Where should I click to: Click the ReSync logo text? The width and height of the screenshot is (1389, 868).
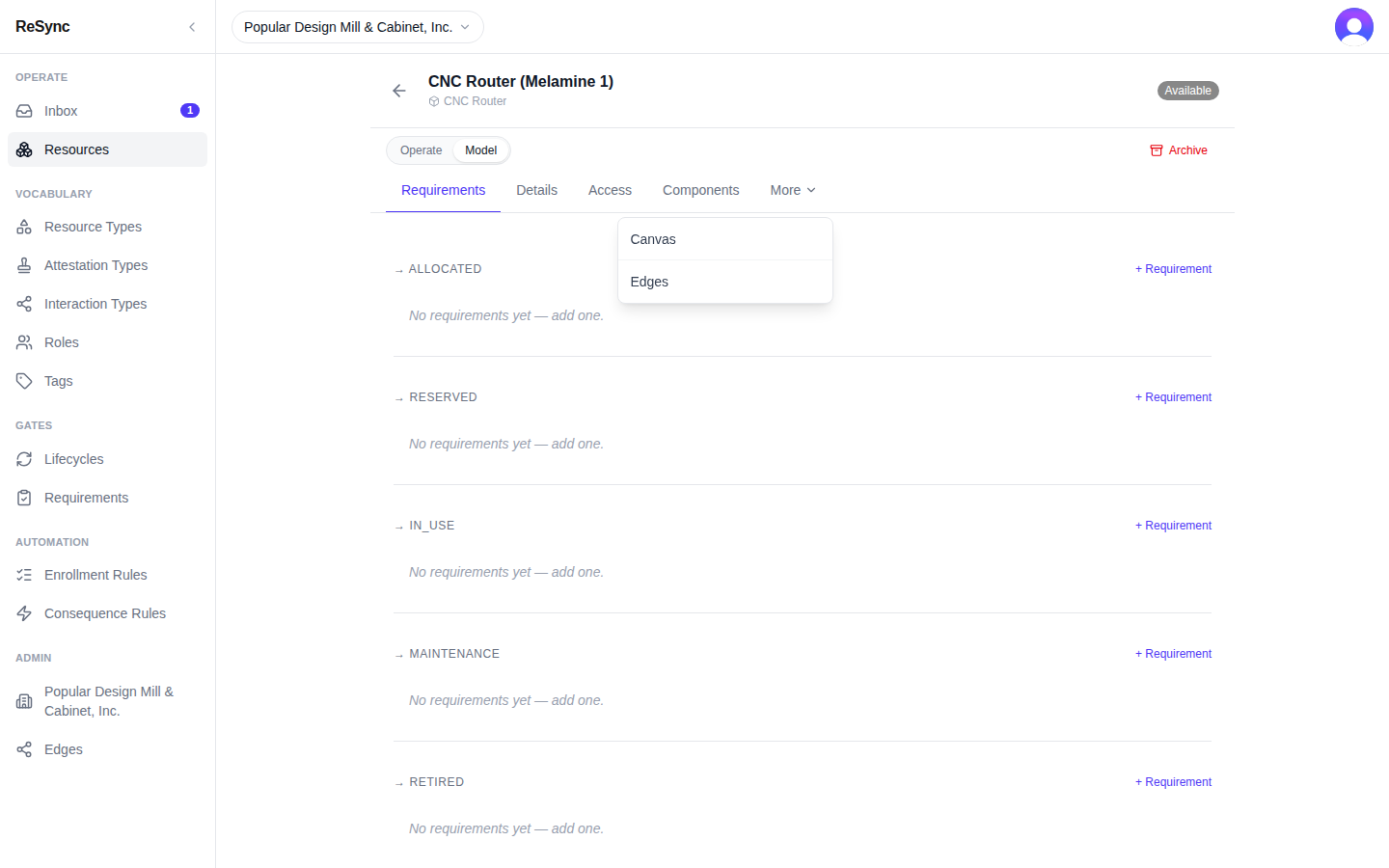pos(42,27)
